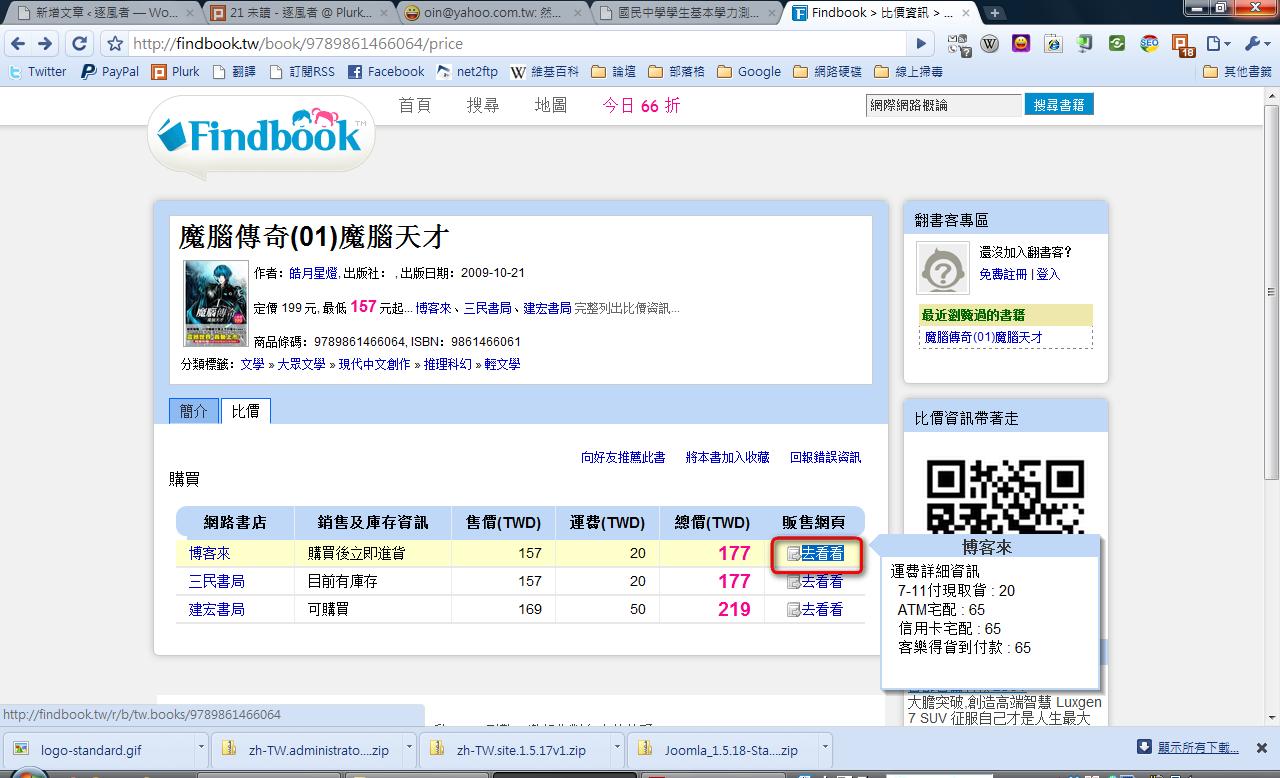Open the PayPal bookmark
The width and height of the screenshot is (1280, 778).
(x=110, y=72)
